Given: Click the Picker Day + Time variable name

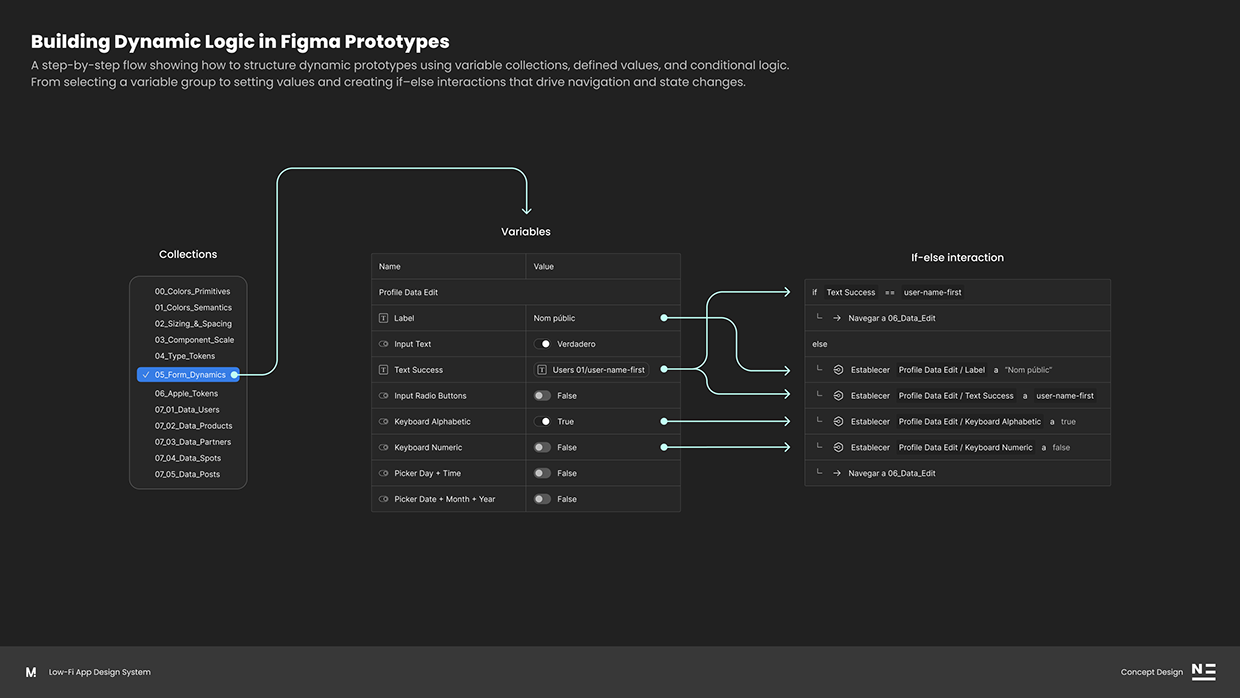Looking at the screenshot, I should 427,474.
